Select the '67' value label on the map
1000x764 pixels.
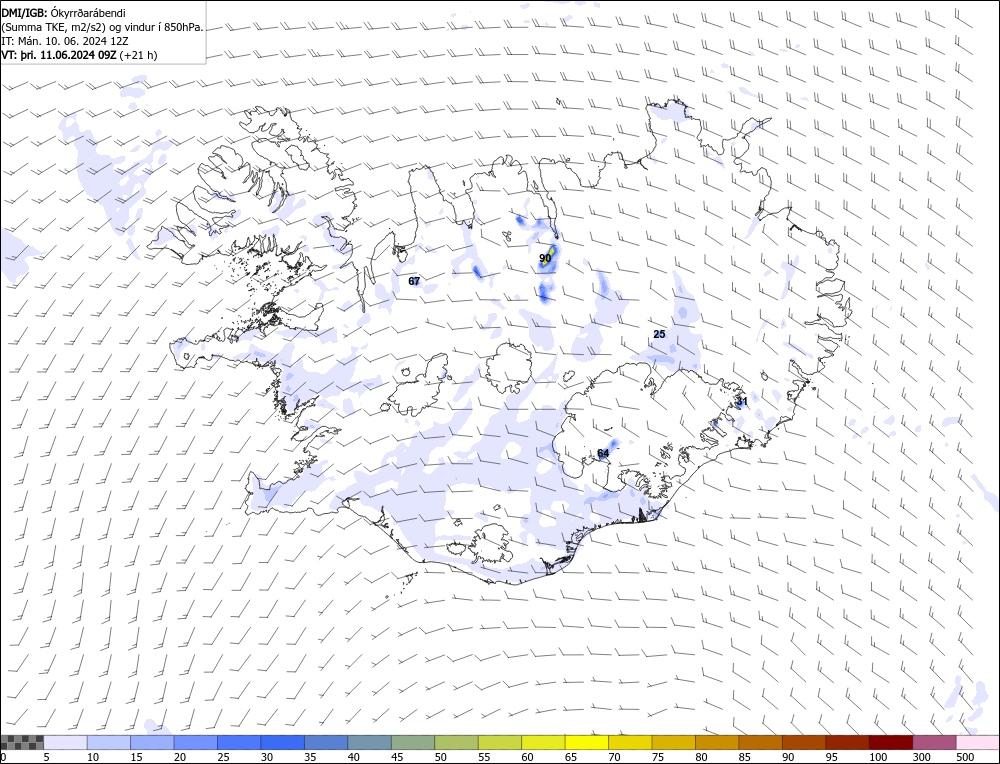tap(414, 281)
